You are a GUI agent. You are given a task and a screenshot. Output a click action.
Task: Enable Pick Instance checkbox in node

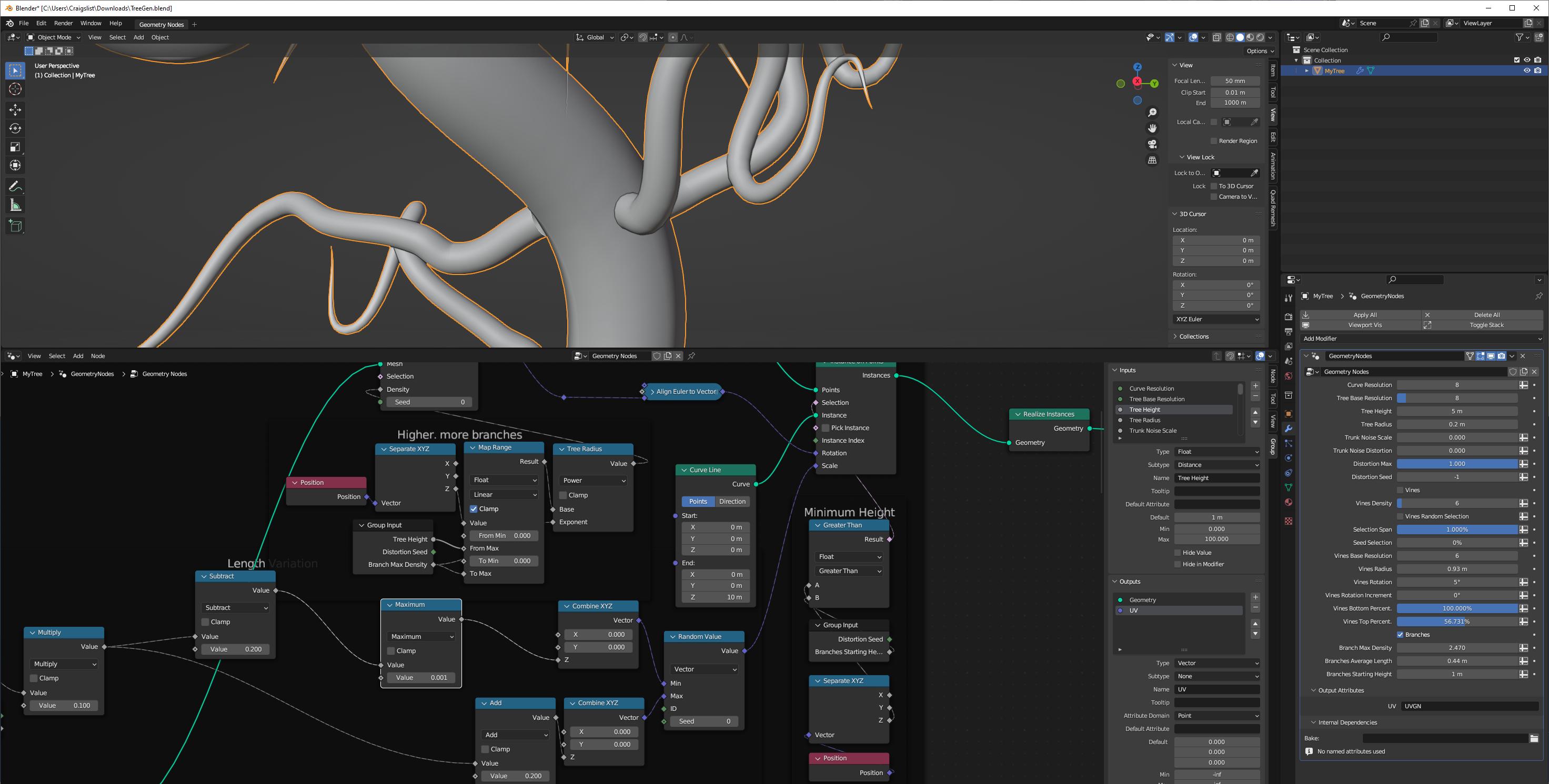point(826,427)
